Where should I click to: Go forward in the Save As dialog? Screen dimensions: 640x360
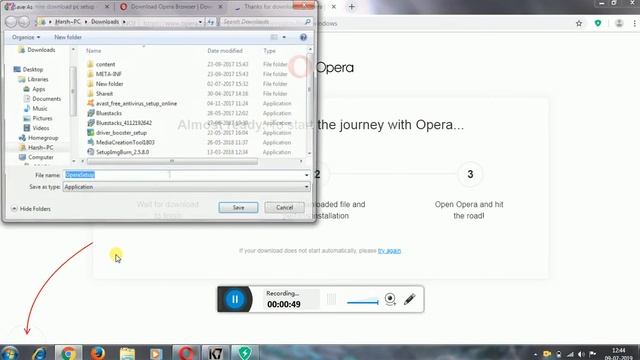point(24,22)
